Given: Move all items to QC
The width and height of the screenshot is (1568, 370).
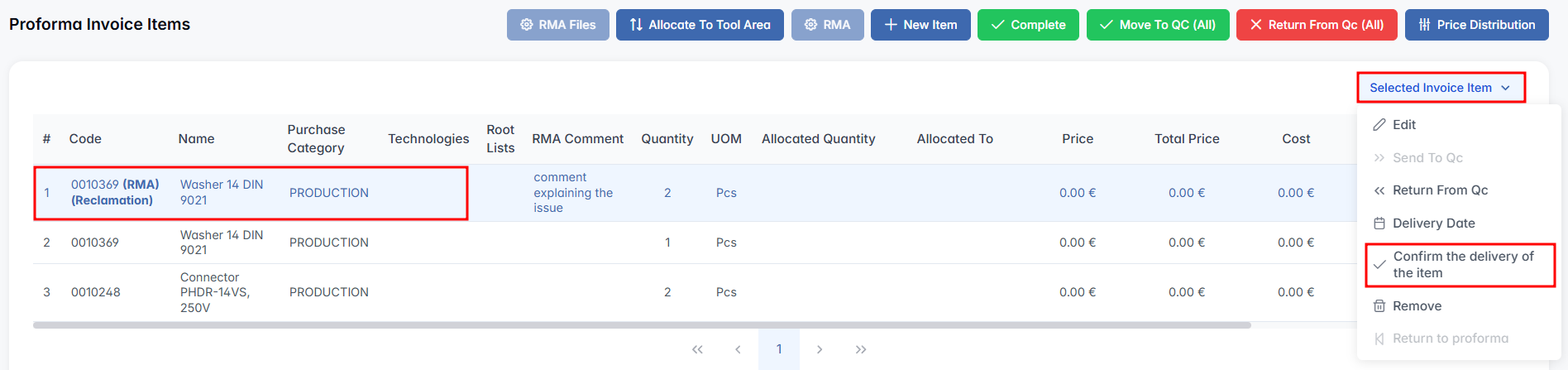Looking at the screenshot, I should [1158, 25].
